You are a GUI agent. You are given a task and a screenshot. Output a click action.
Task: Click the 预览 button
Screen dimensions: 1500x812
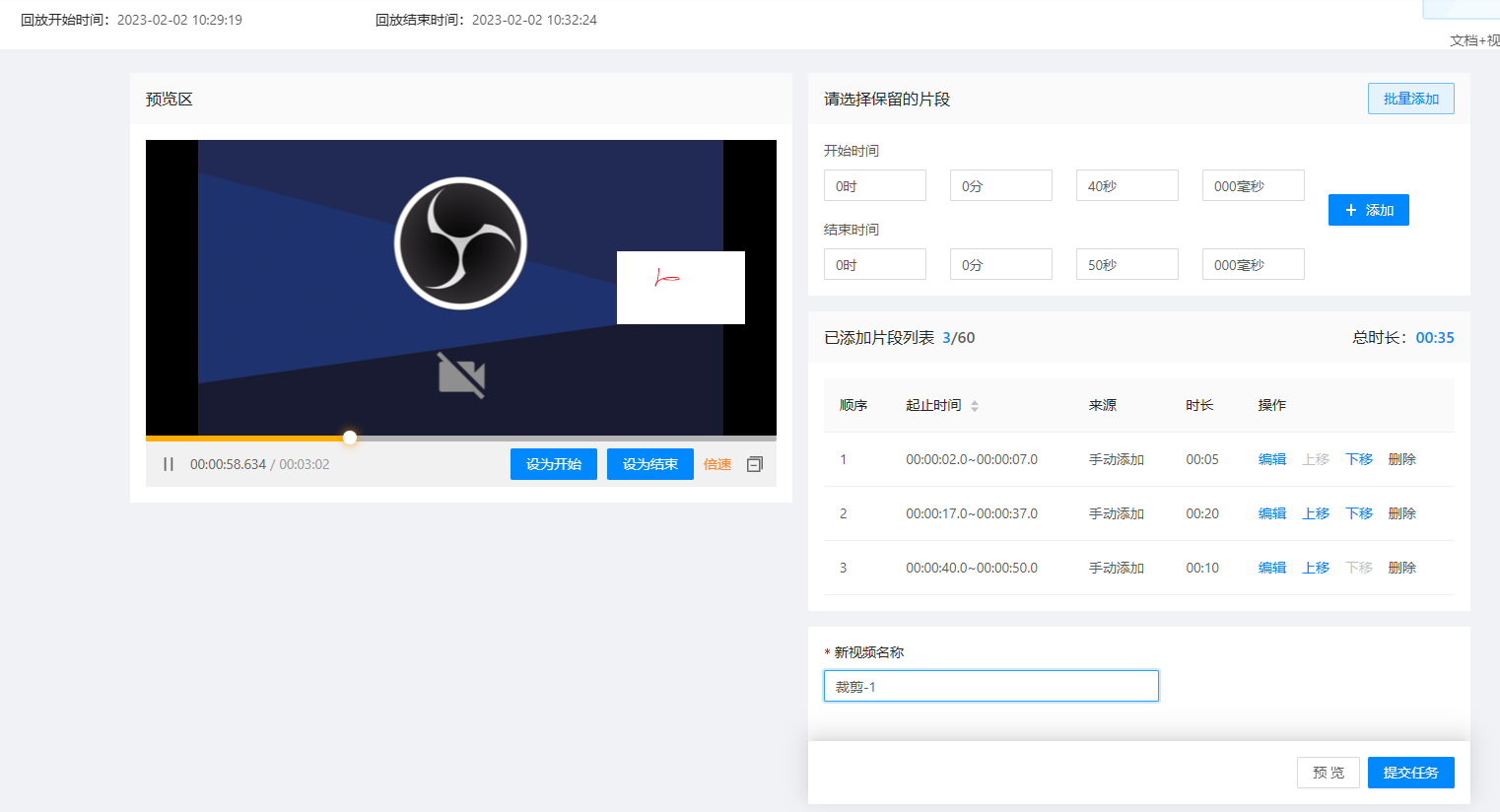click(x=1329, y=773)
